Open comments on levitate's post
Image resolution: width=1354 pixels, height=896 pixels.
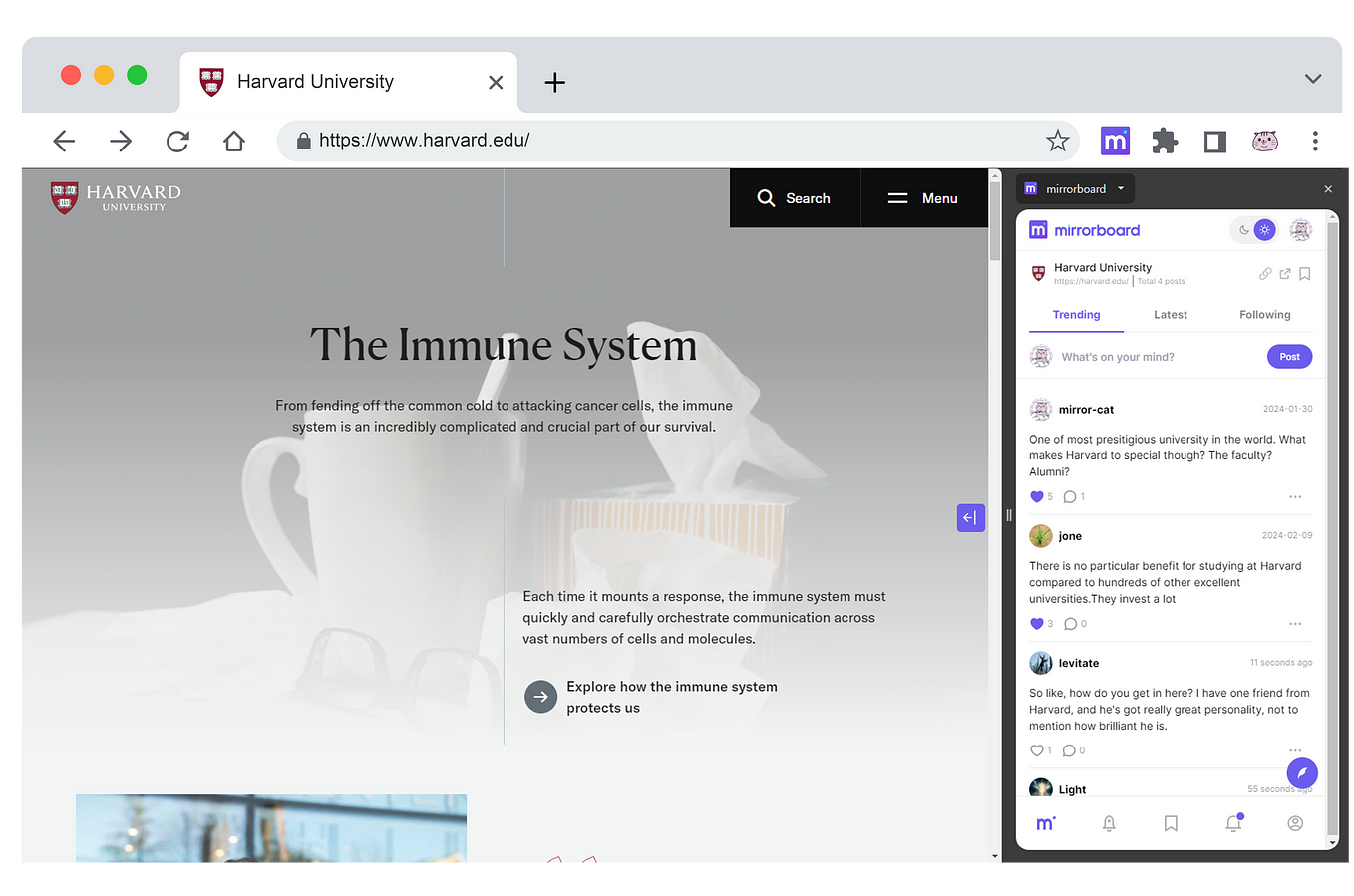(x=1069, y=750)
